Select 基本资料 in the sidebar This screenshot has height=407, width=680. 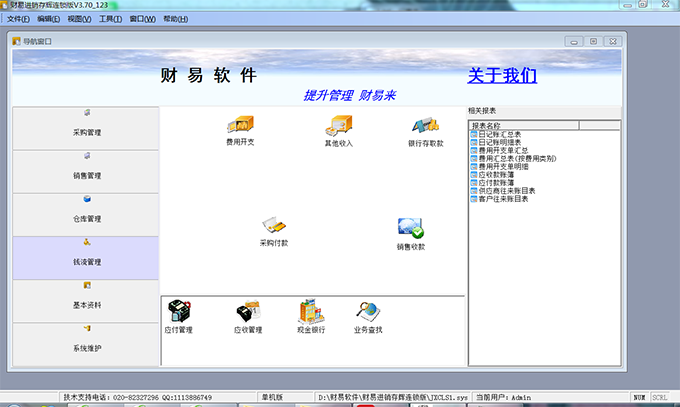(86, 301)
